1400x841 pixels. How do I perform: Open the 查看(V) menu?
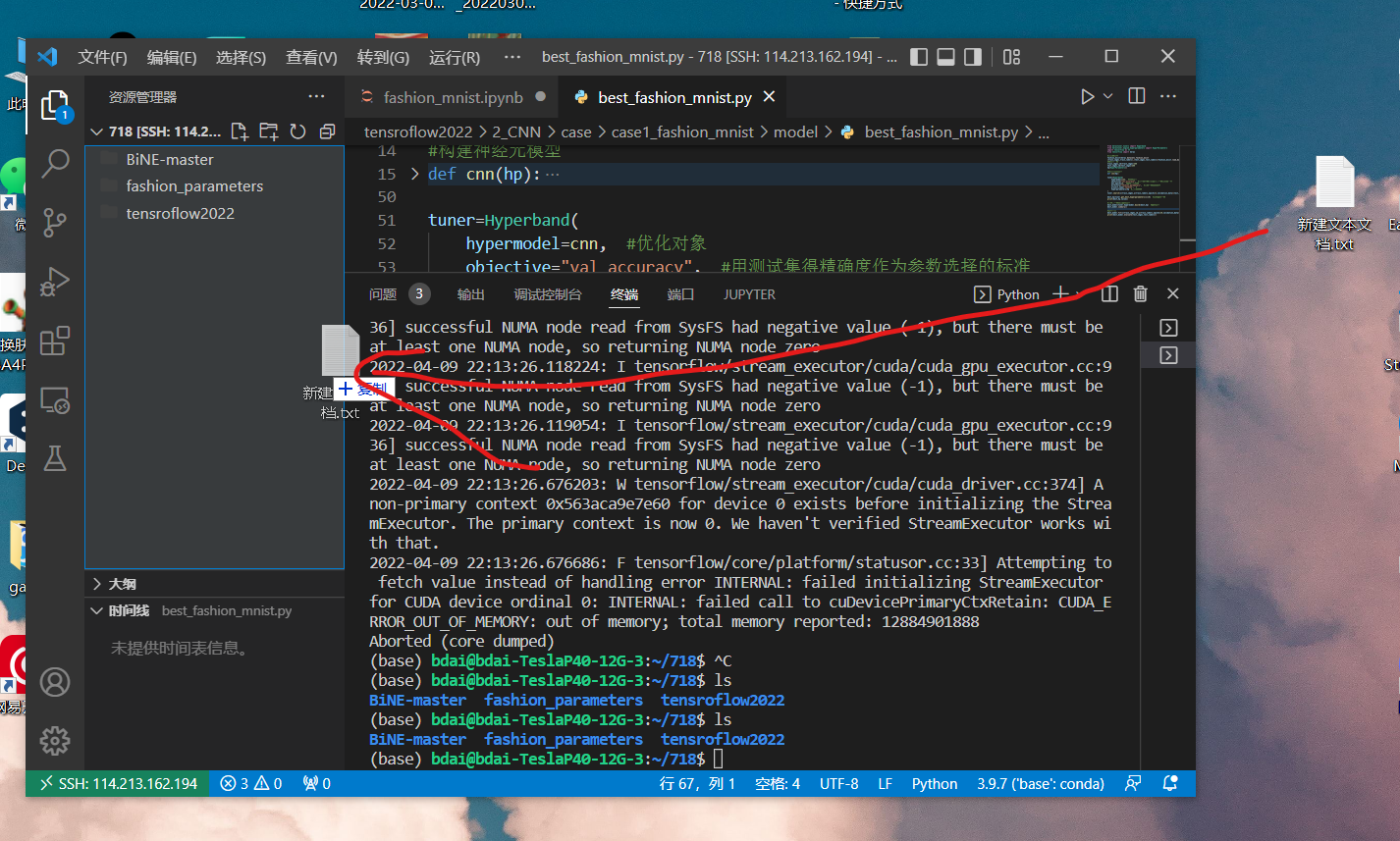311,57
